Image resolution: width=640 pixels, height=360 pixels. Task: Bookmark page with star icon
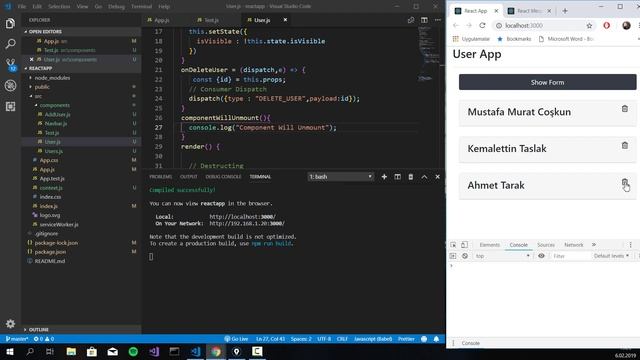[x=589, y=26]
